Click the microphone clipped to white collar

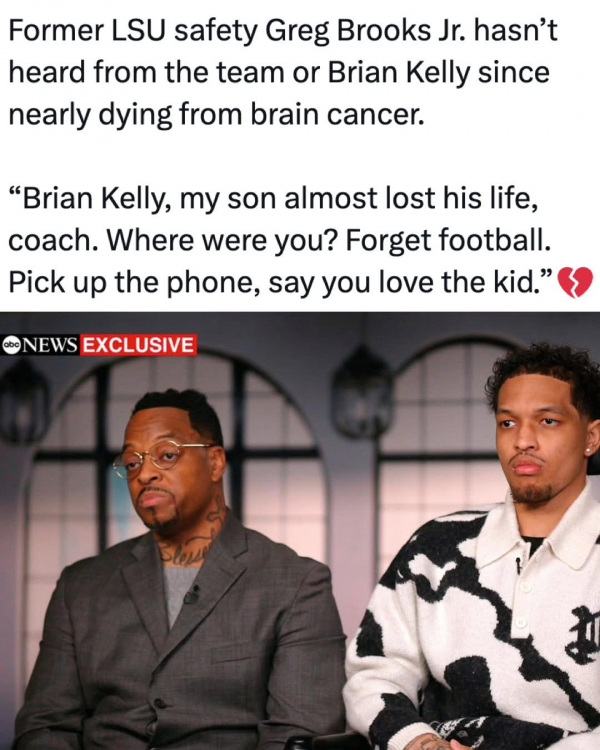518,565
